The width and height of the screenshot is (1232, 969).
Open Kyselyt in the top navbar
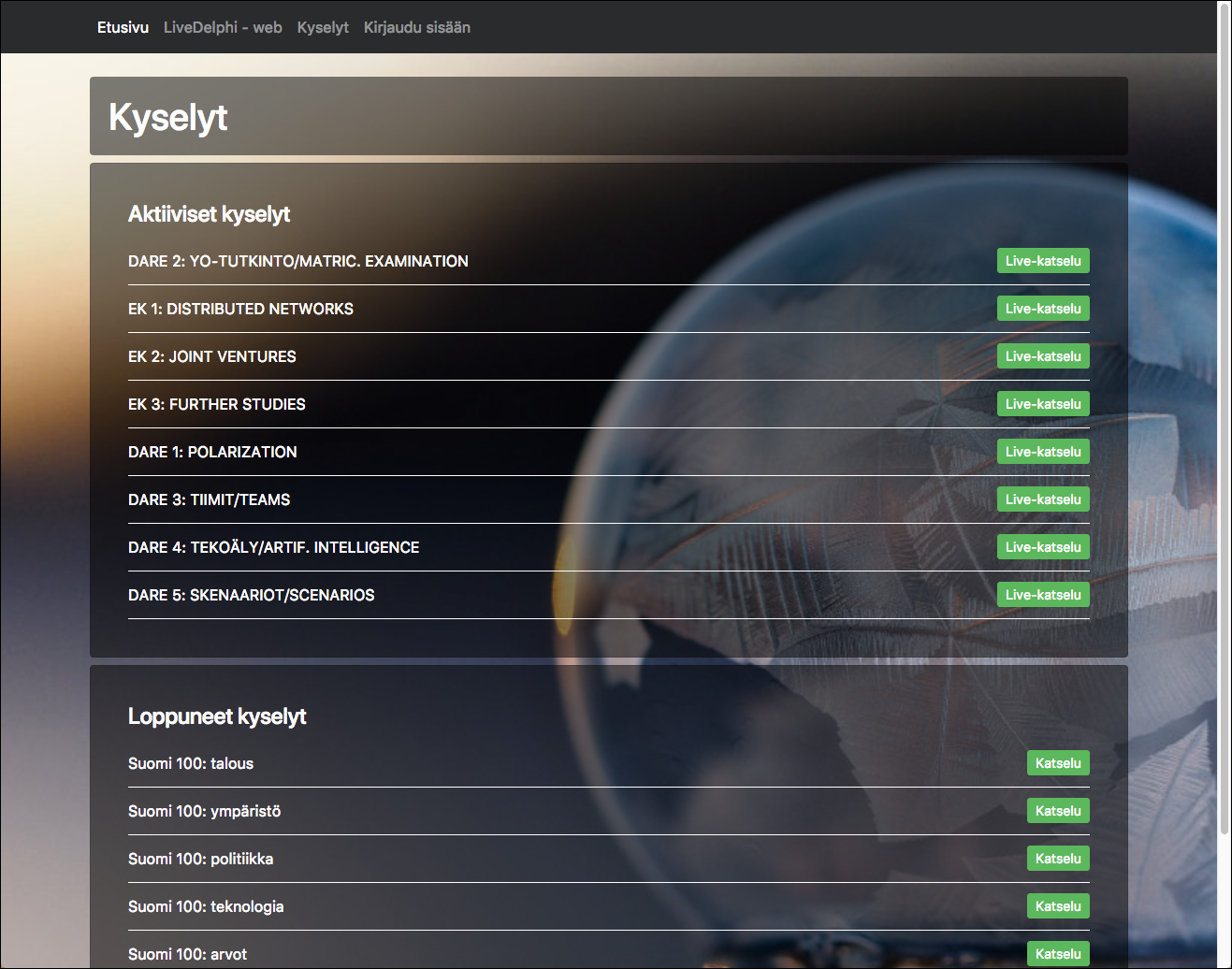tap(323, 27)
